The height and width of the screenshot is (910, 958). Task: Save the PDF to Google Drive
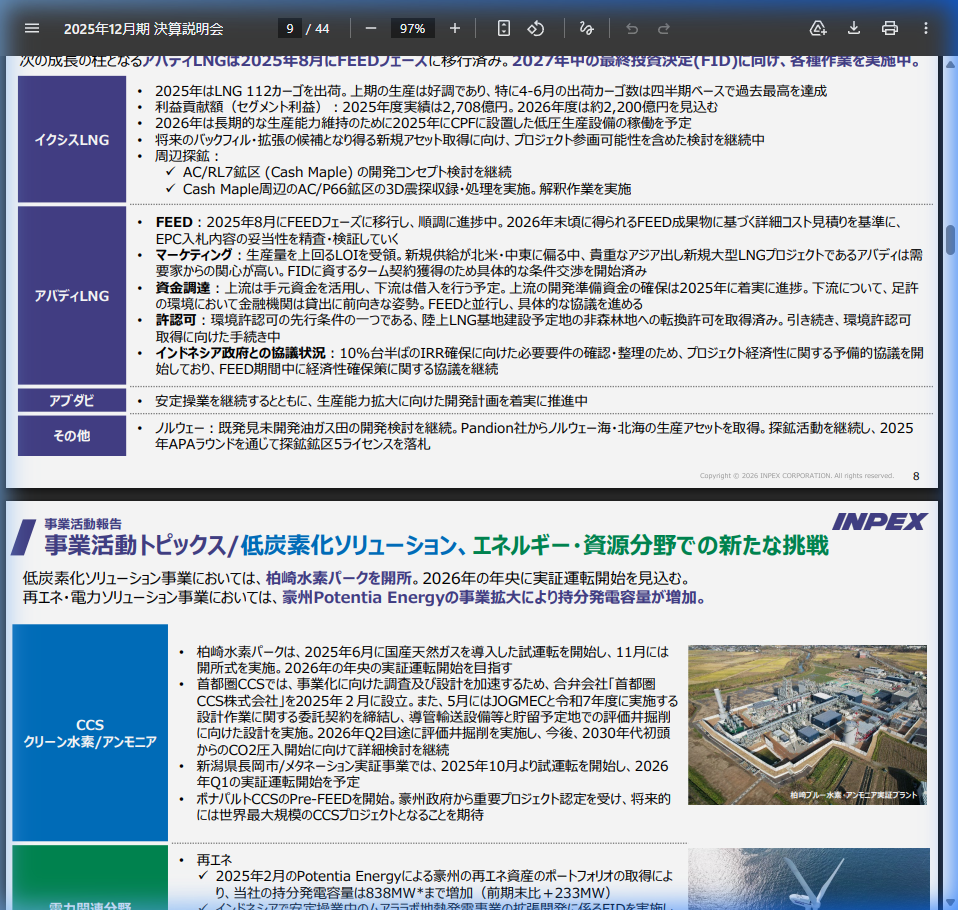(817, 28)
